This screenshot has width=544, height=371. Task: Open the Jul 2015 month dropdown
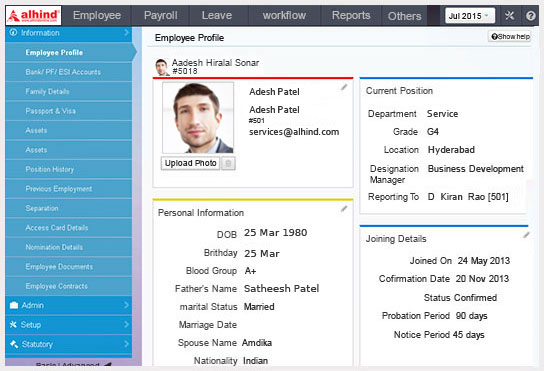pyautogui.click(x=470, y=16)
